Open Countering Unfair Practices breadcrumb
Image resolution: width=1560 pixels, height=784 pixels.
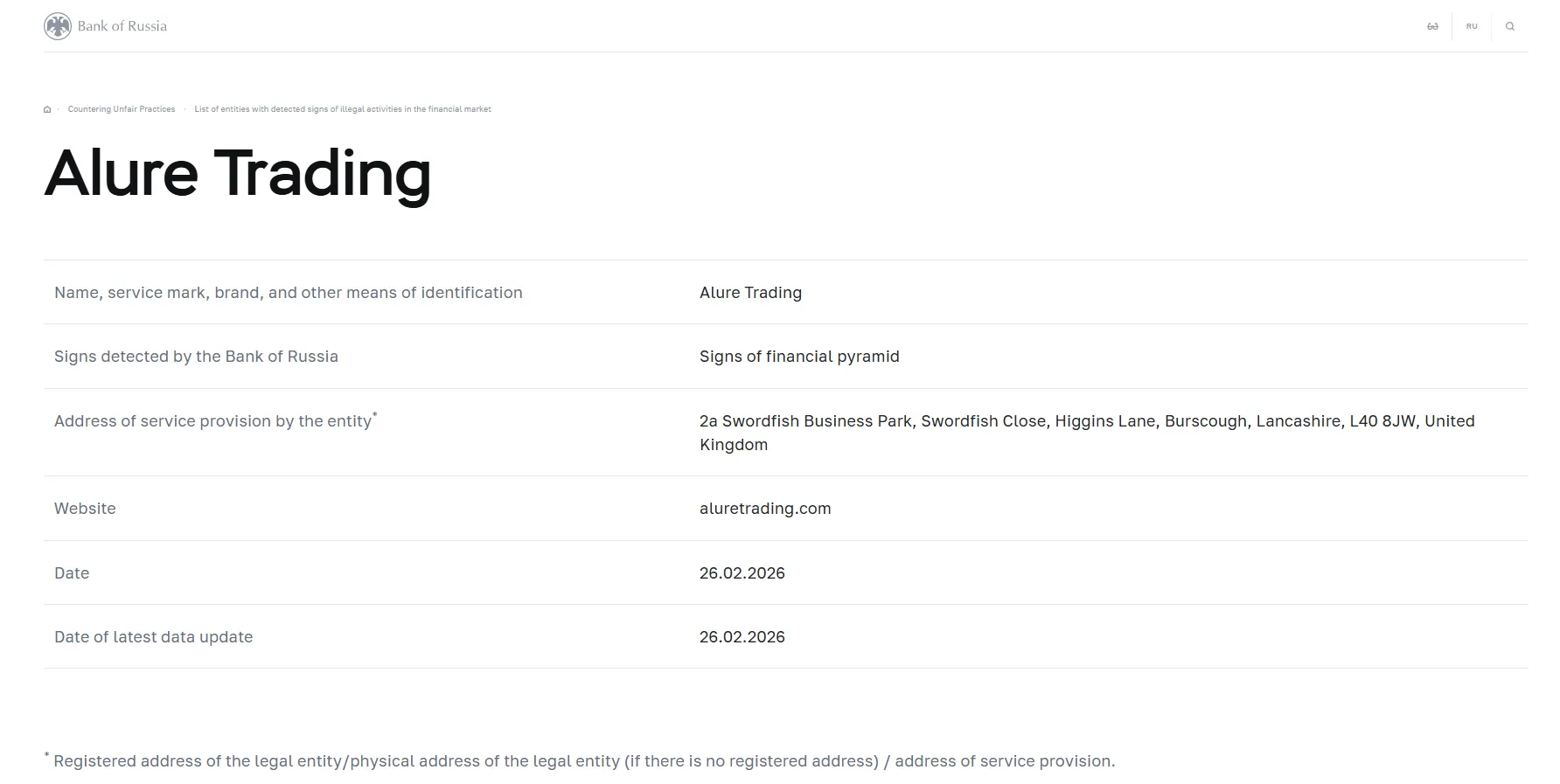122,109
